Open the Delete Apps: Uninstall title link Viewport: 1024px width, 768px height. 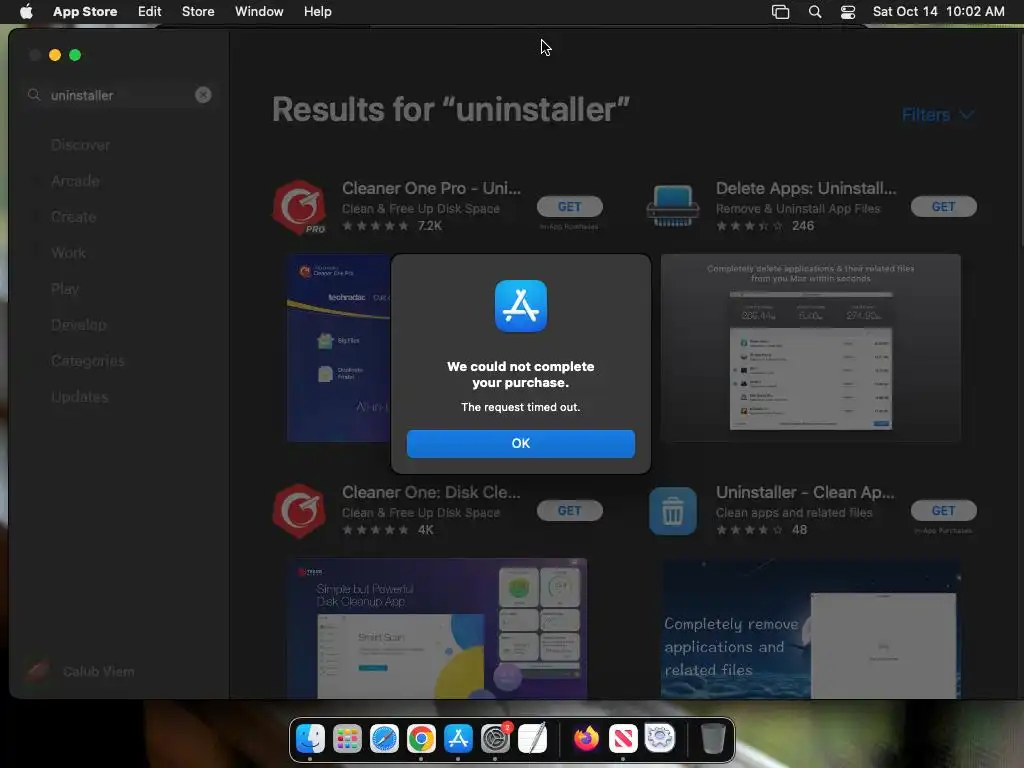[x=806, y=188]
